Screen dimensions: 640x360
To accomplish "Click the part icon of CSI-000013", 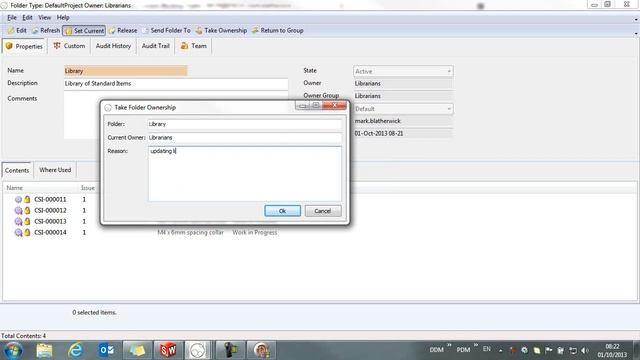I will click(x=18, y=221).
